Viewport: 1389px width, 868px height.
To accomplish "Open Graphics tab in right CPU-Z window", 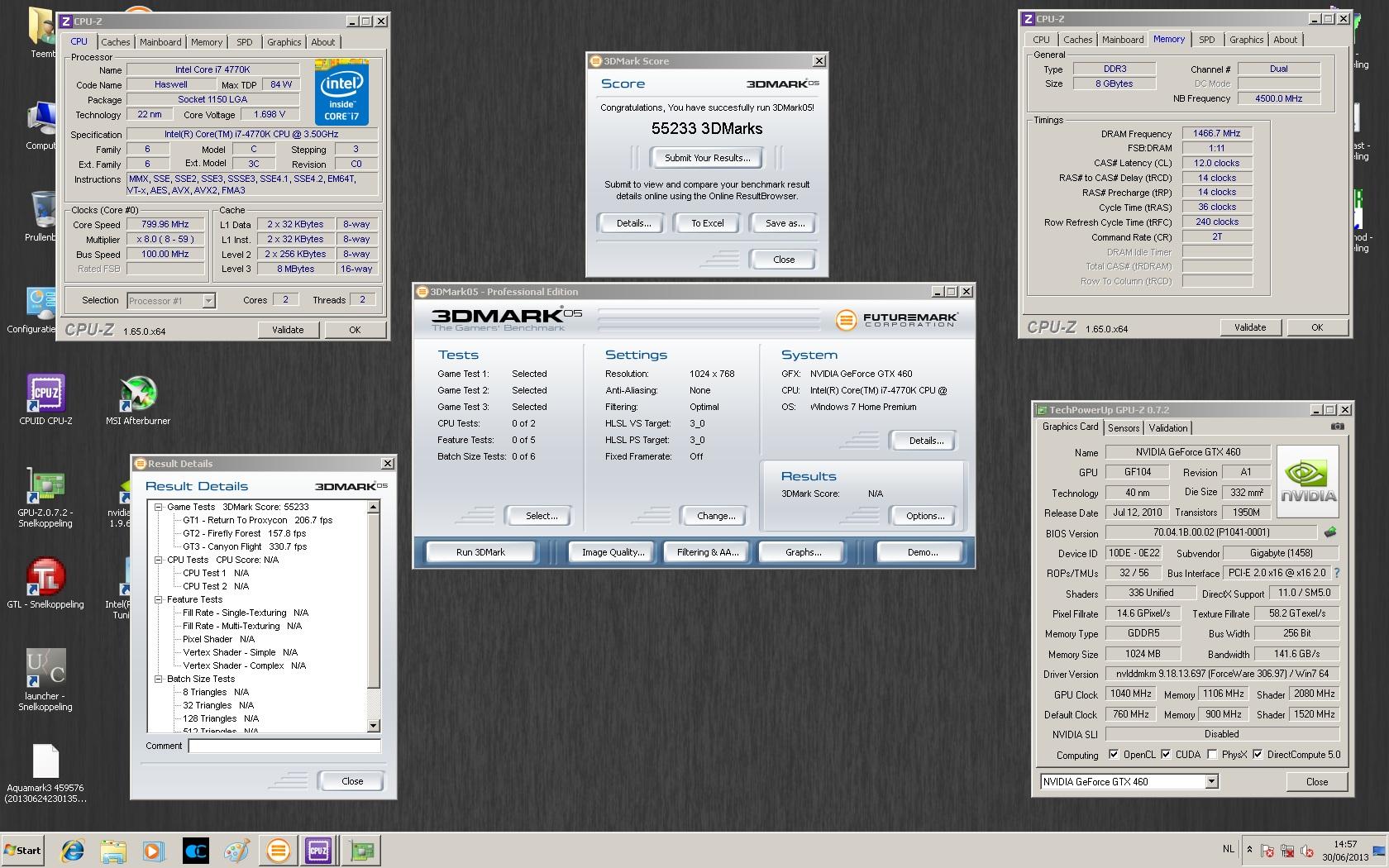I will 1246,40.
